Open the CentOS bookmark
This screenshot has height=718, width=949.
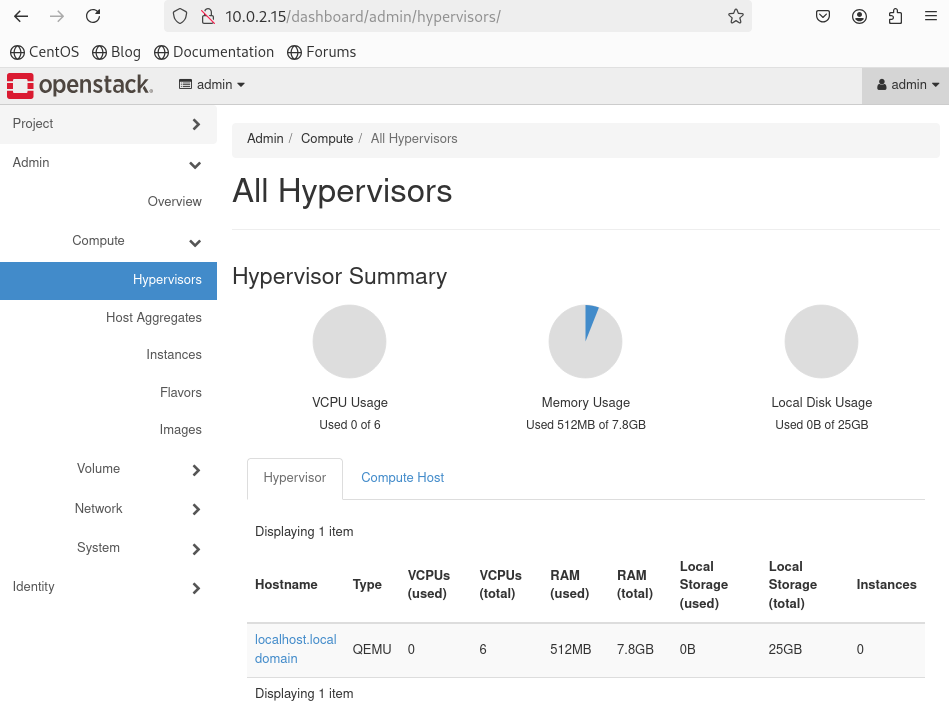pos(44,52)
